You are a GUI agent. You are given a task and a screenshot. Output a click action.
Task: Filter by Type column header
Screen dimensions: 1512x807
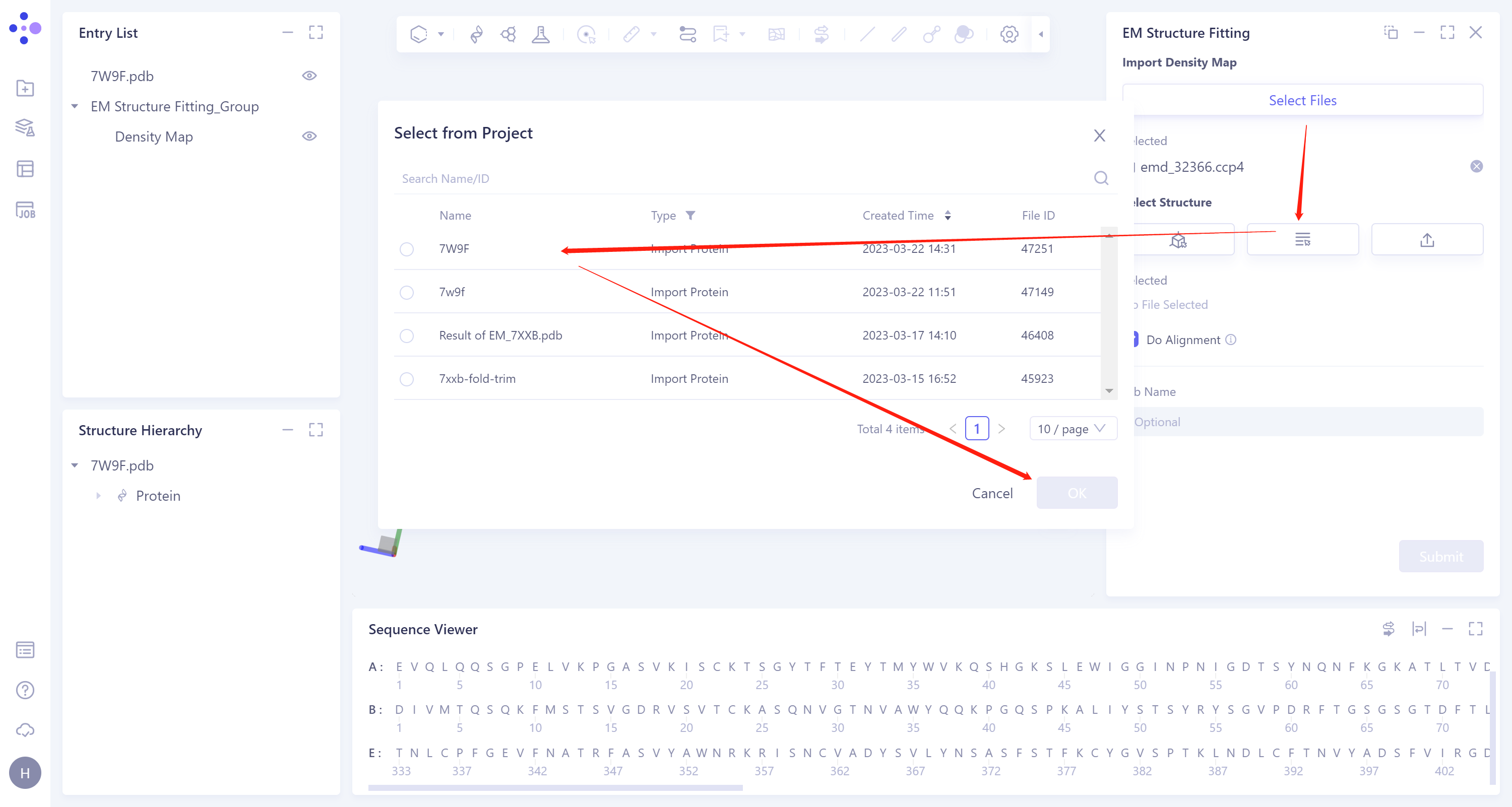click(690, 215)
